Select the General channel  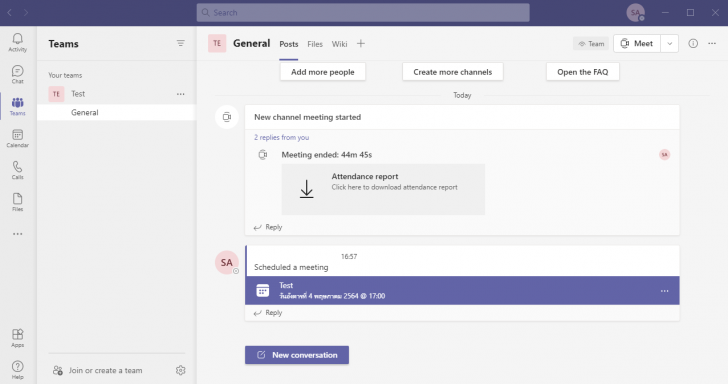[x=117, y=112]
